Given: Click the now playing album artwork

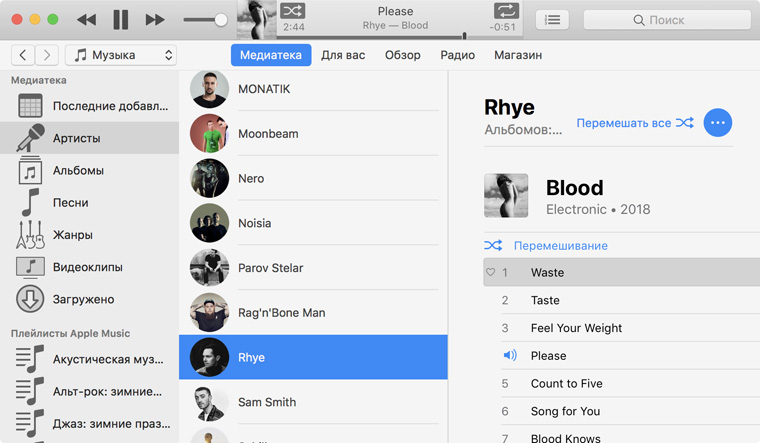Looking at the screenshot, I should pos(256,19).
